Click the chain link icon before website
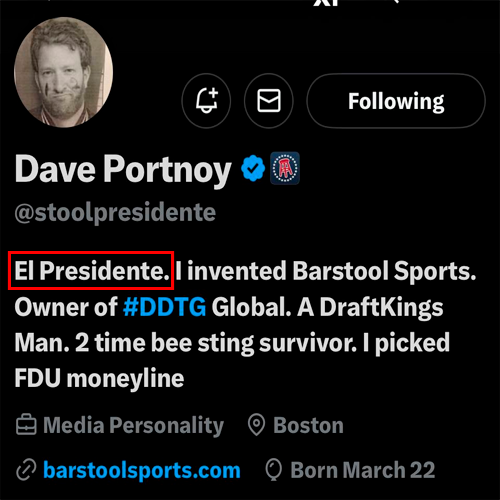Viewport: 500px width, 500px height. click(x=26, y=470)
